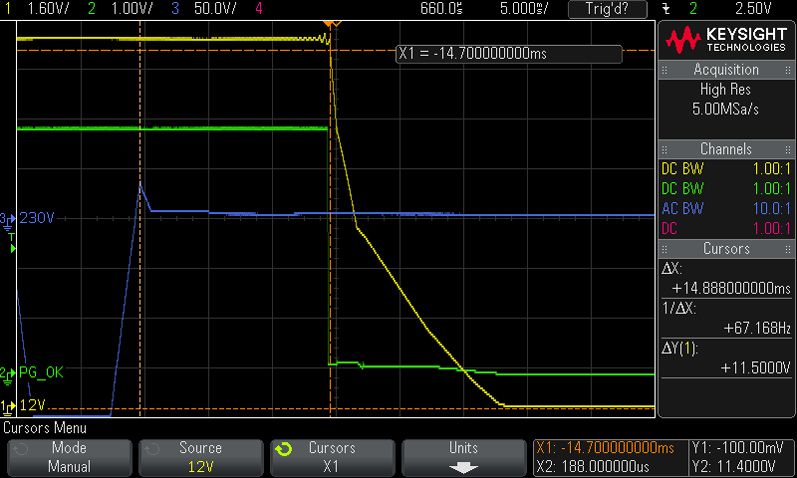Click the Cursors rotate knob icon

tap(284, 450)
